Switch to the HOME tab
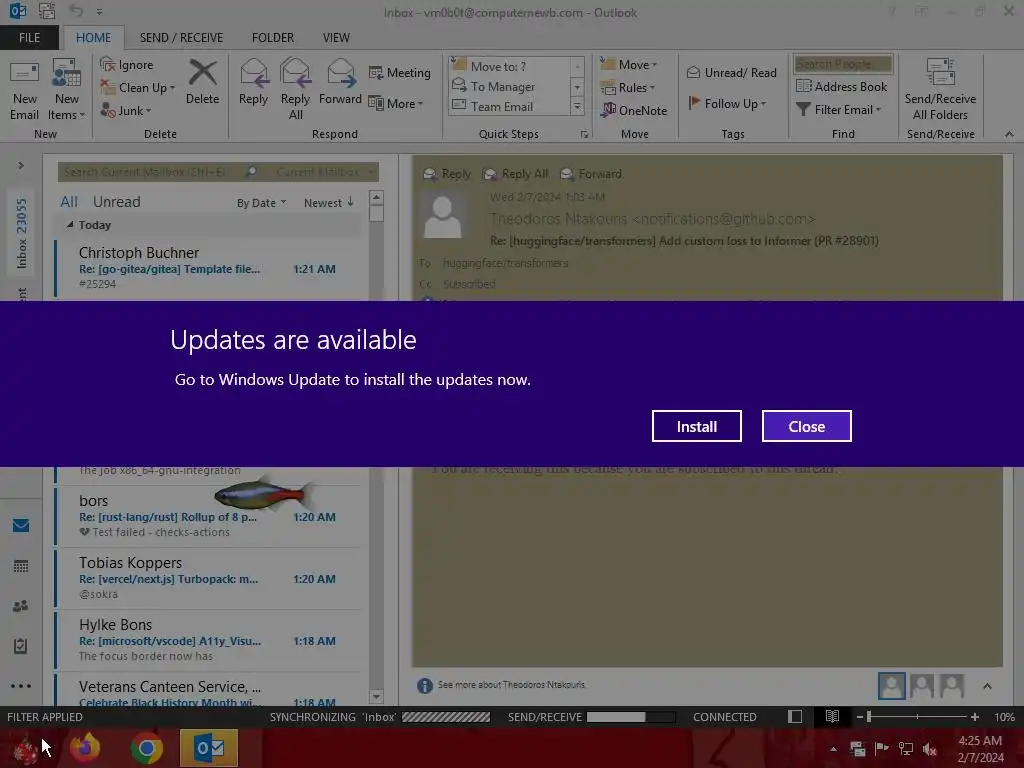This screenshot has width=1024, height=768. click(x=93, y=37)
